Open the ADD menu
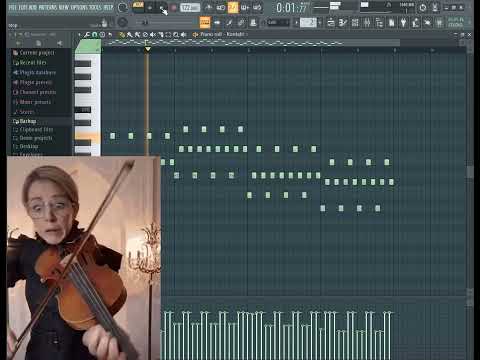The height and width of the screenshot is (360, 480). pyautogui.click(x=33, y=7)
